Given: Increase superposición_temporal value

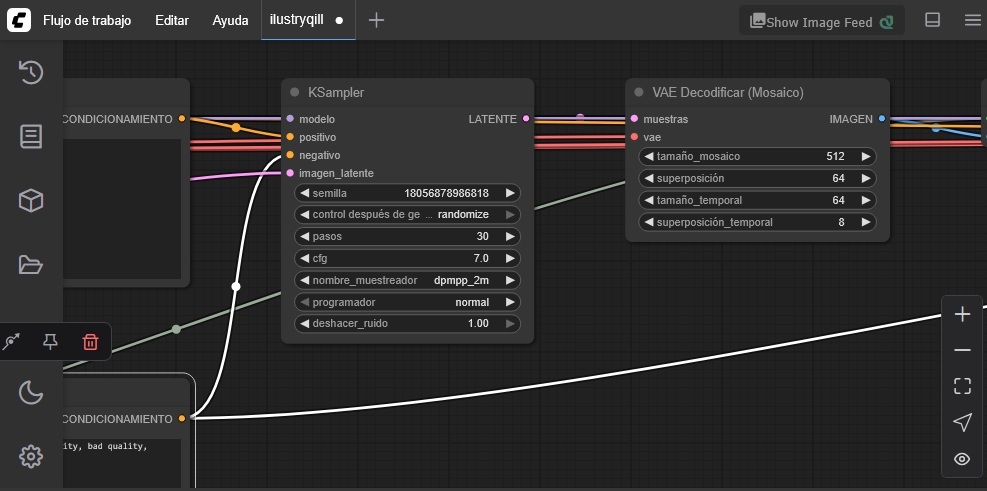Looking at the screenshot, I should [866, 222].
